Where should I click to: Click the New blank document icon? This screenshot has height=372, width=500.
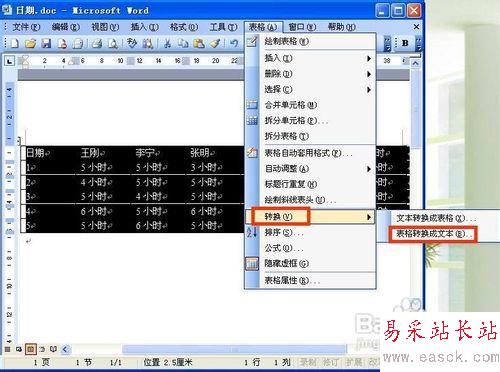(15, 43)
